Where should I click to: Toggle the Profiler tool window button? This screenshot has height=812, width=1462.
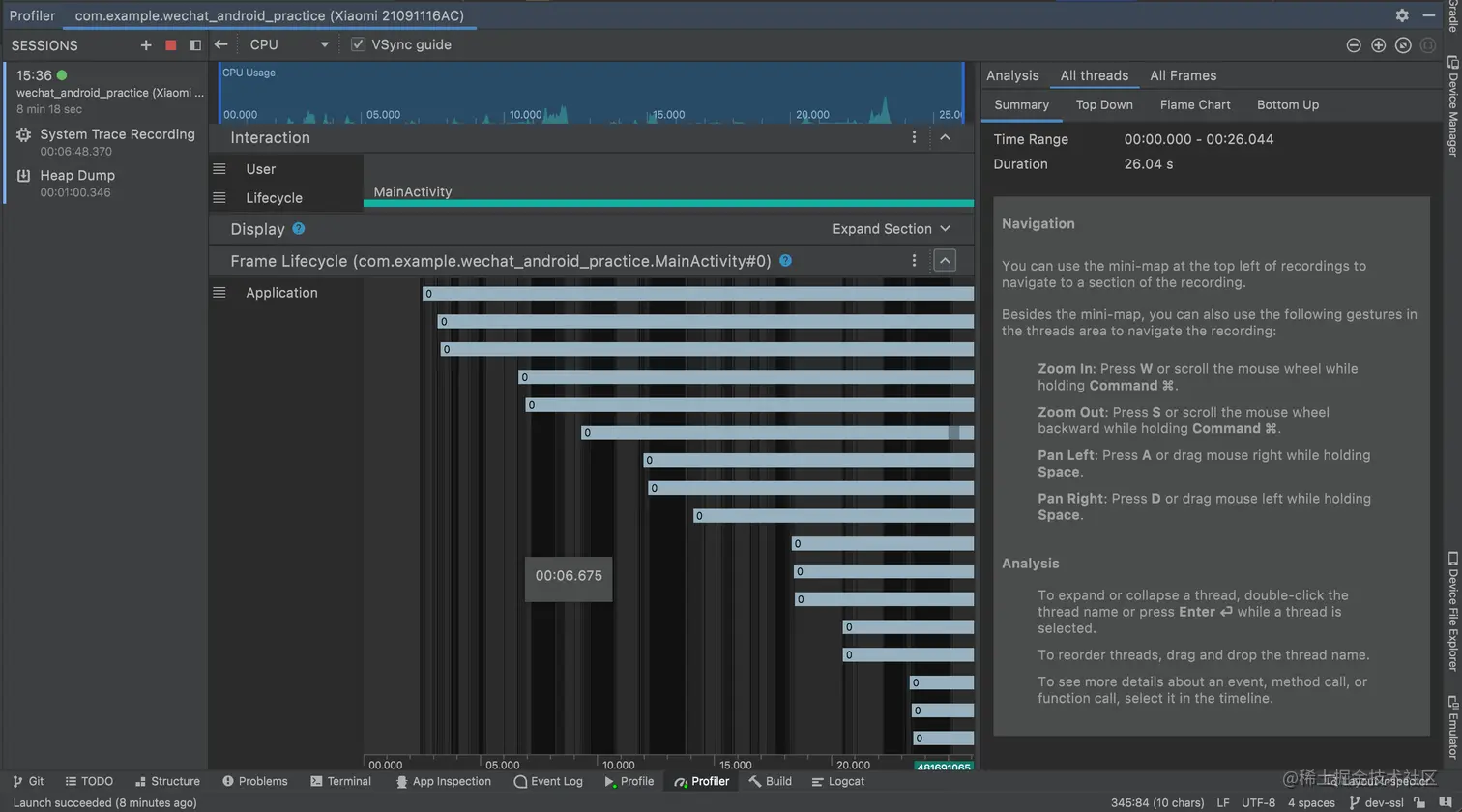point(702,781)
